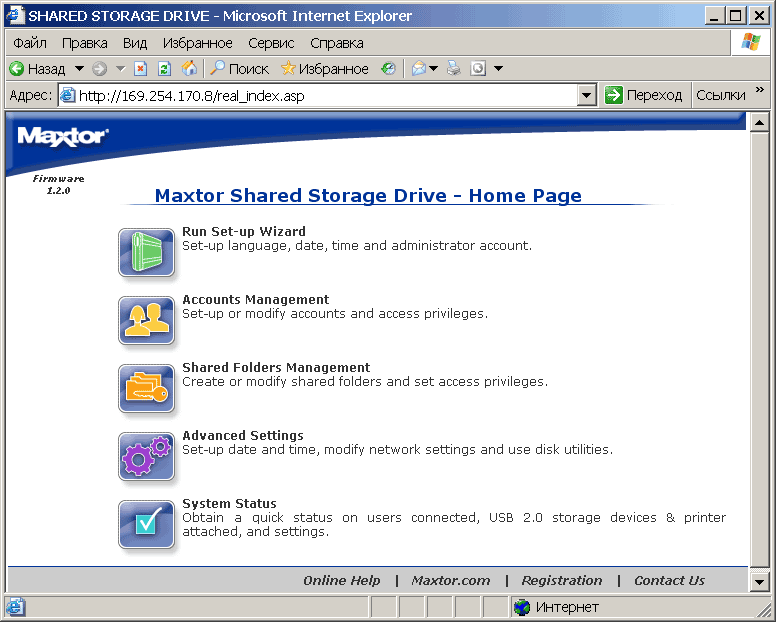Viewport: 776px width, 622px height.
Task: Click the System Status link
Action: (229, 503)
